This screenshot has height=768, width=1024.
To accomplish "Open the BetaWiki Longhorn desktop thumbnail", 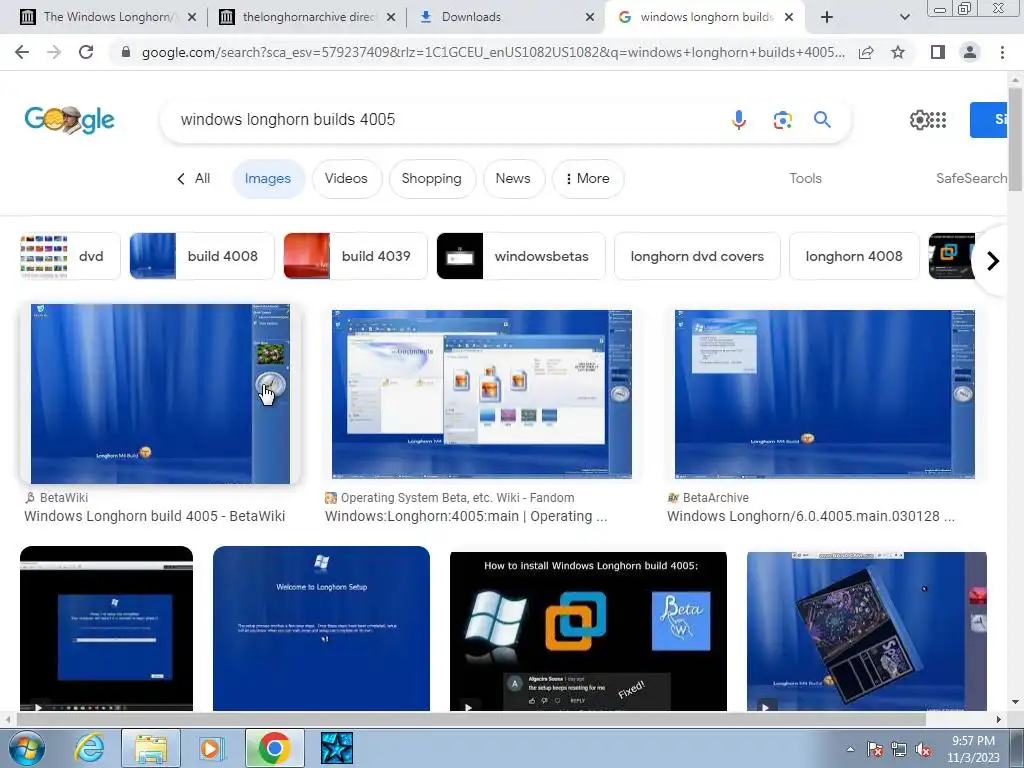I will (x=160, y=394).
